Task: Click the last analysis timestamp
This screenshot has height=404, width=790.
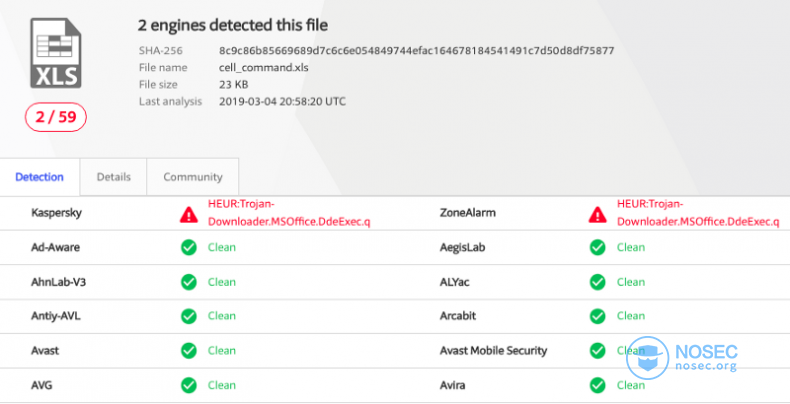Action: [x=282, y=101]
